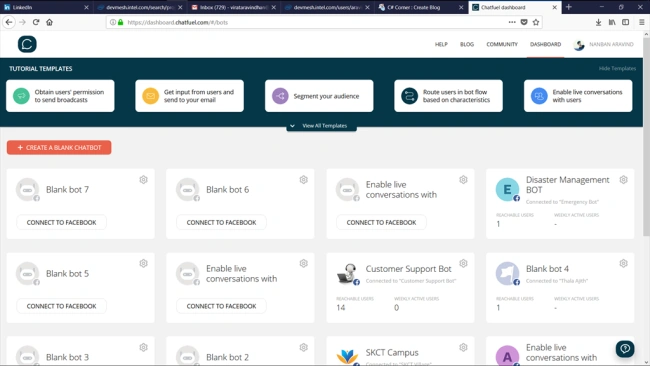Image resolution: width=650 pixels, height=366 pixels.
Task: Hide Templates link in tutorial banner
Action: (617, 68)
